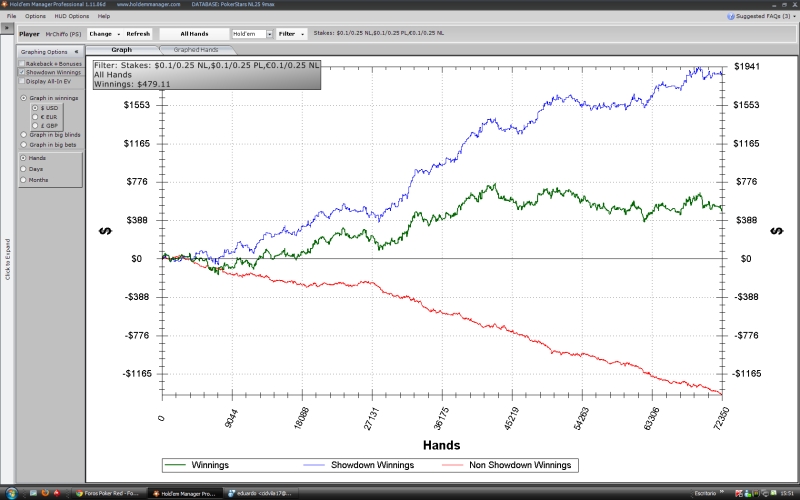Viewport: 800px width, 500px height.
Task: Select £ GBP currency radio
Action: click(35, 126)
